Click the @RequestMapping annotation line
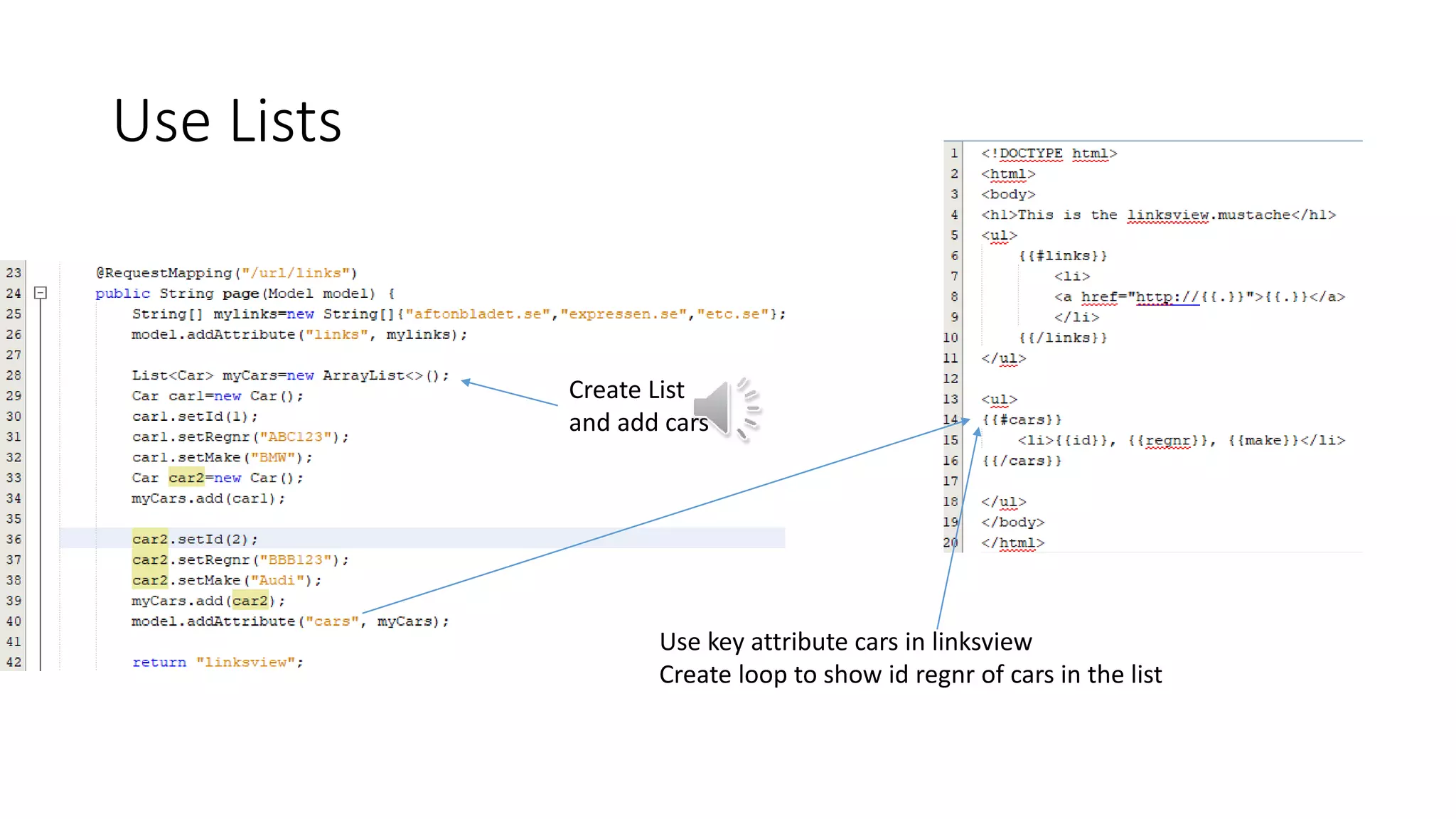Image resolution: width=1456 pixels, height=819 pixels. pos(226,273)
